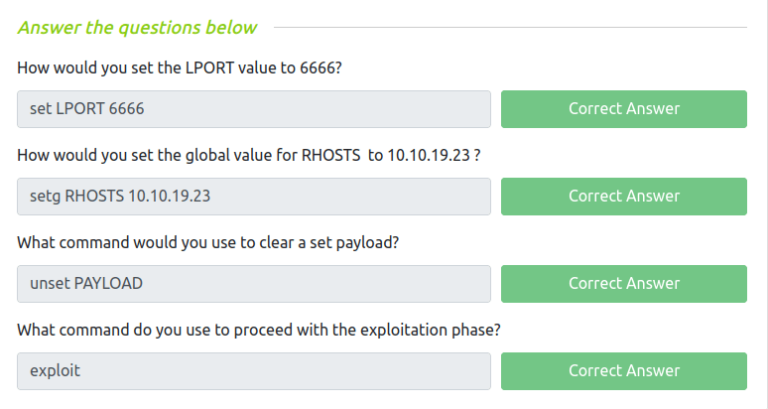Click the divider line beside the heading
The width and height of the screenshot is (768, 409).
[x=510, y=28]
